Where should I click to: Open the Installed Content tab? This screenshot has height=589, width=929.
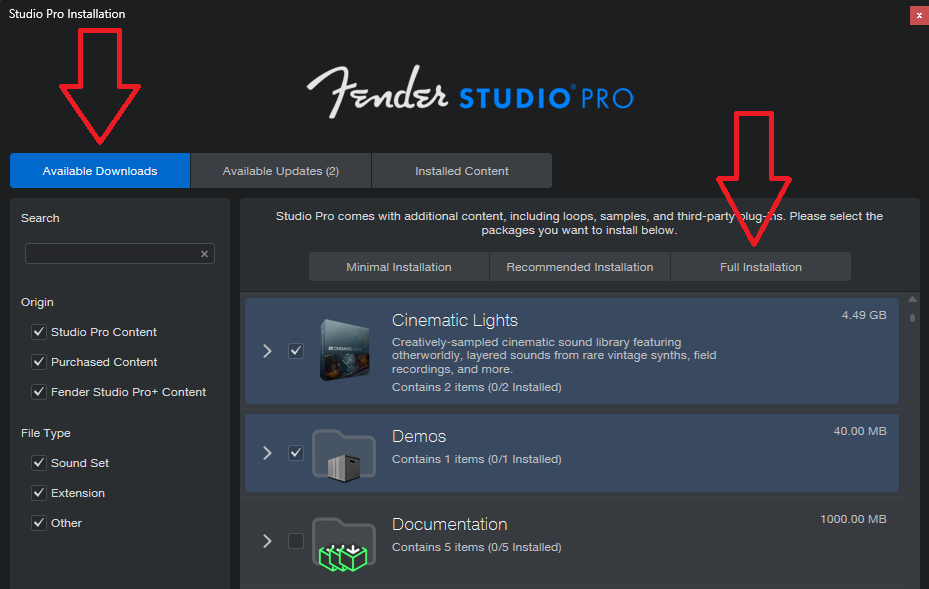click(x=462, y=171)
